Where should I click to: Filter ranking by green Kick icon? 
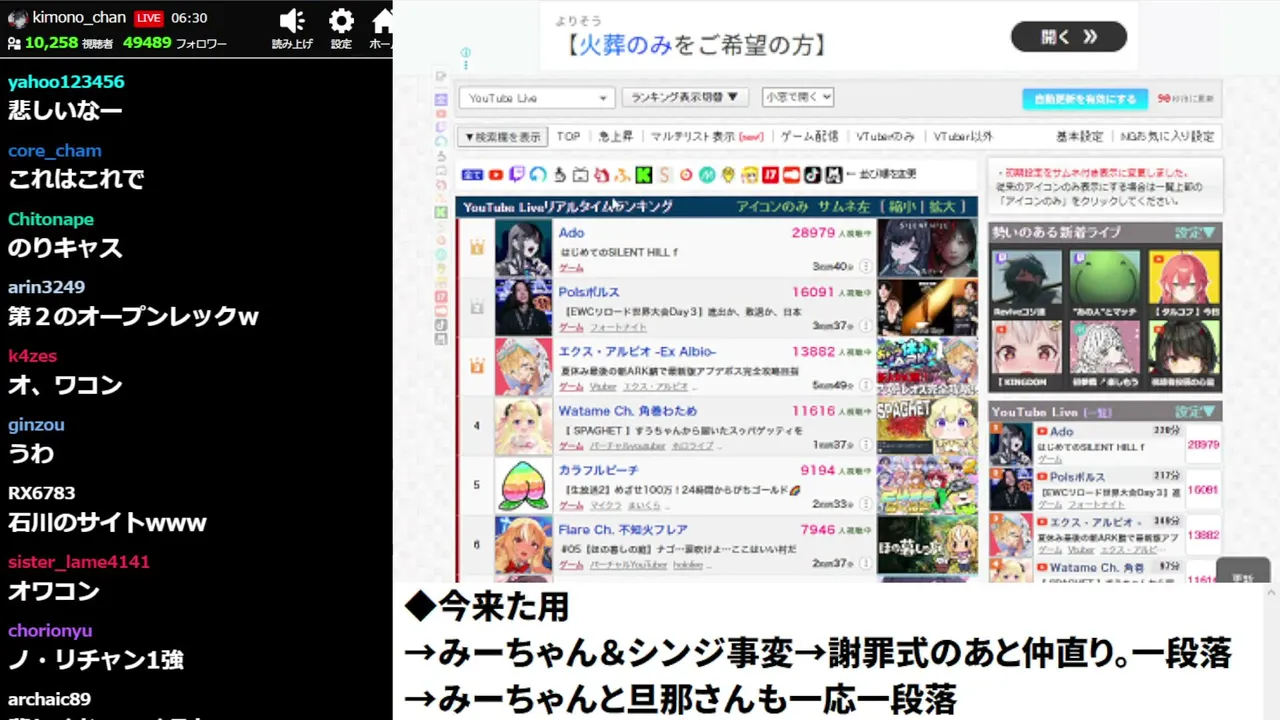click(x=644, y=175)
